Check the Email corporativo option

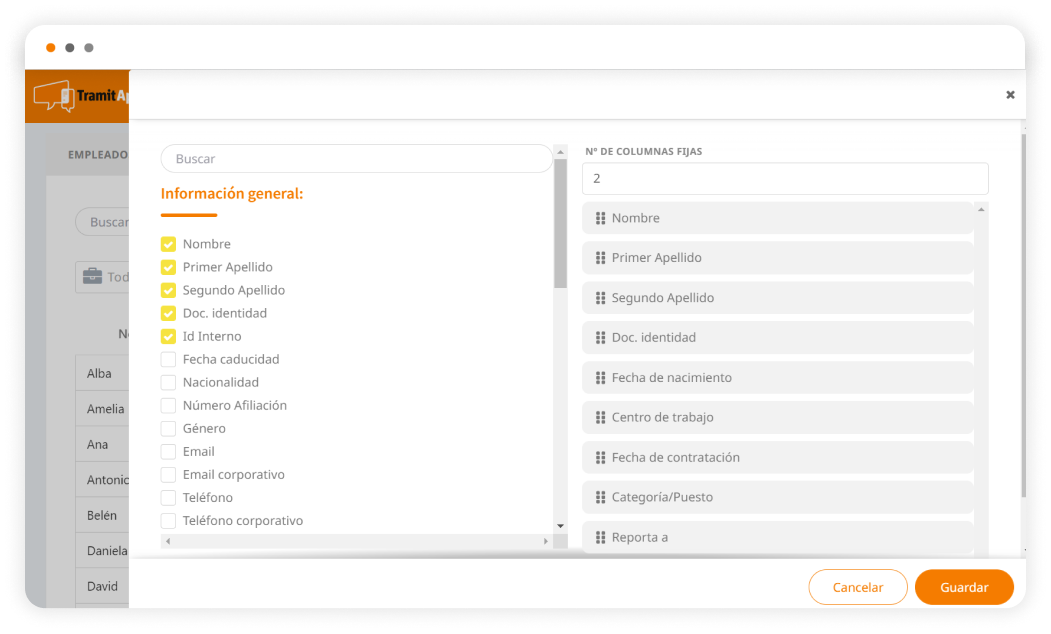pos(168,474)
